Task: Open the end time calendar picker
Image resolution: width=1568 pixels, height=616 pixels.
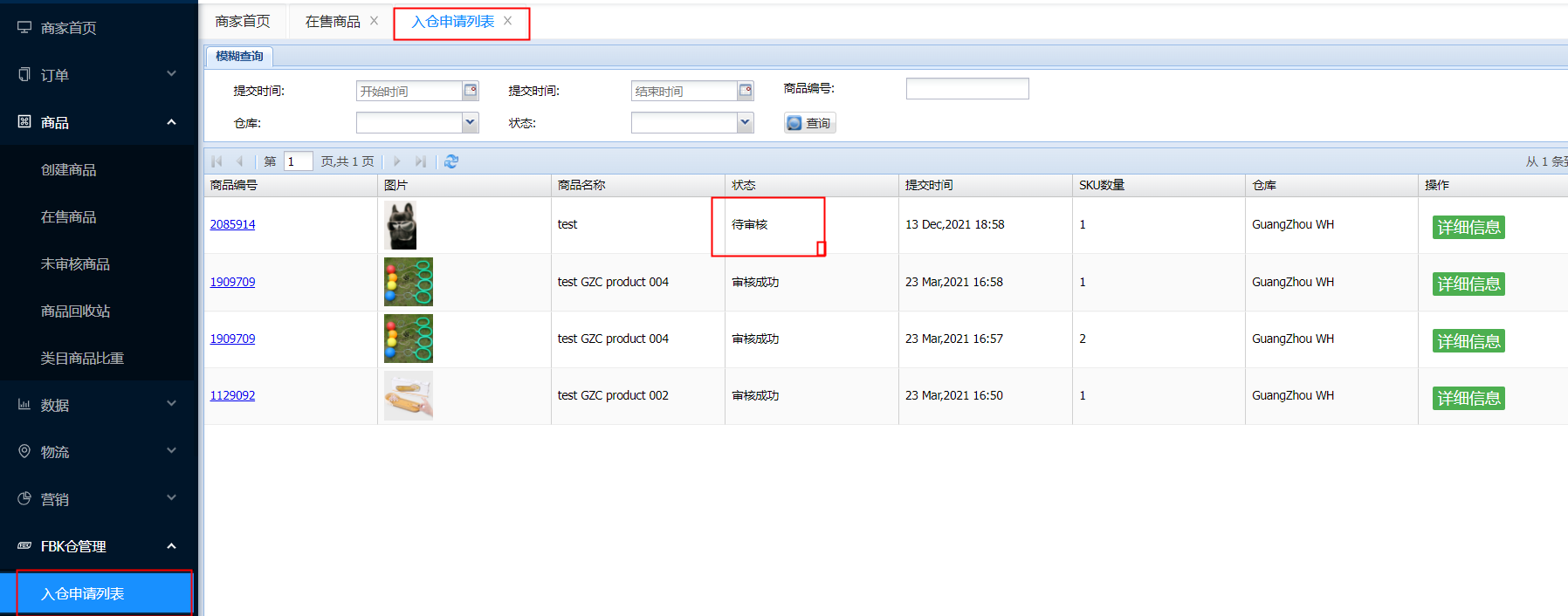Action: (x=746, y=90)
